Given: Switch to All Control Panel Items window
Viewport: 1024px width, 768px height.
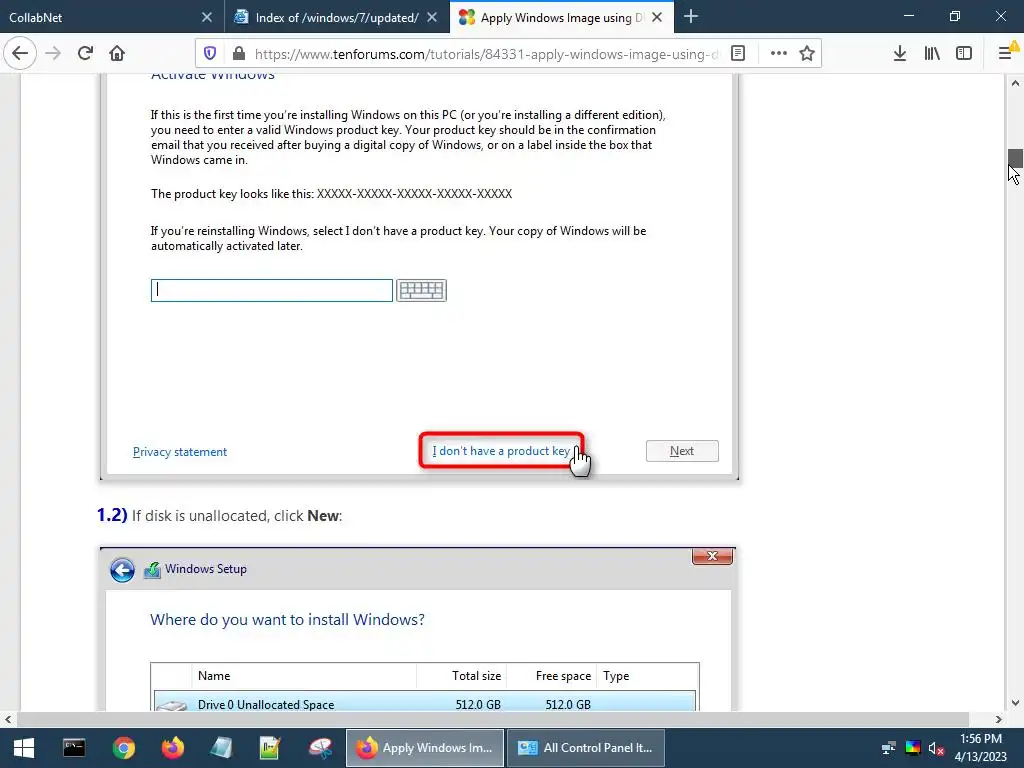Looking at the screenshot, I should [x=586, y=748].
